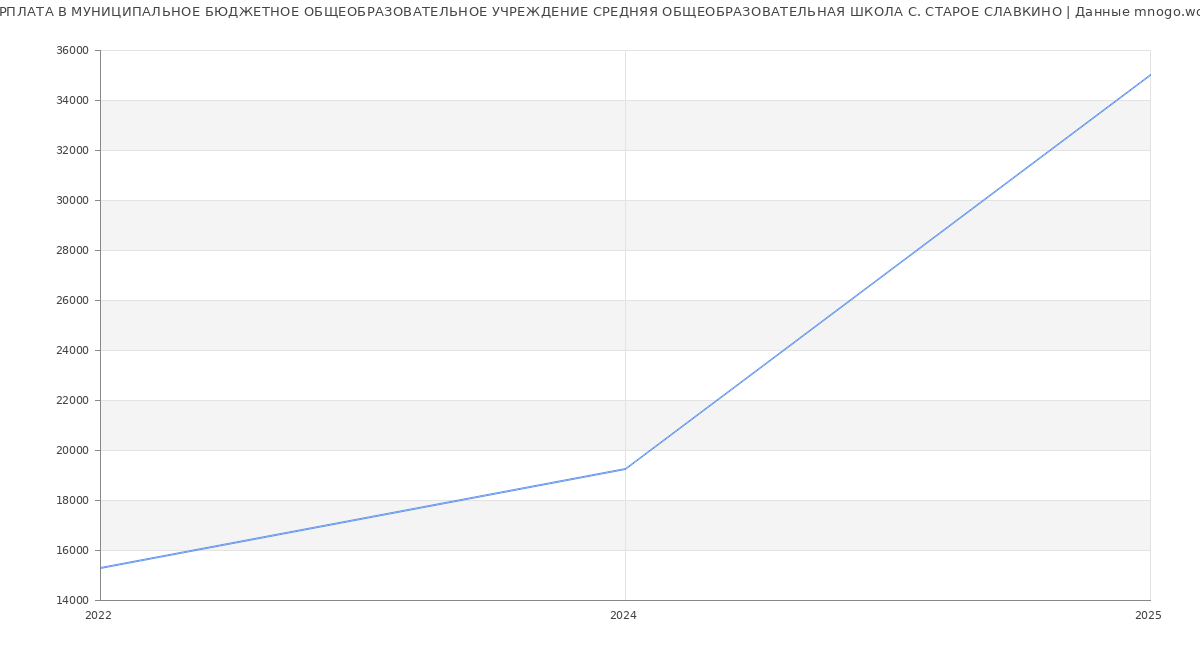Click the line's end point at 2025

[x=1150, y=75]
